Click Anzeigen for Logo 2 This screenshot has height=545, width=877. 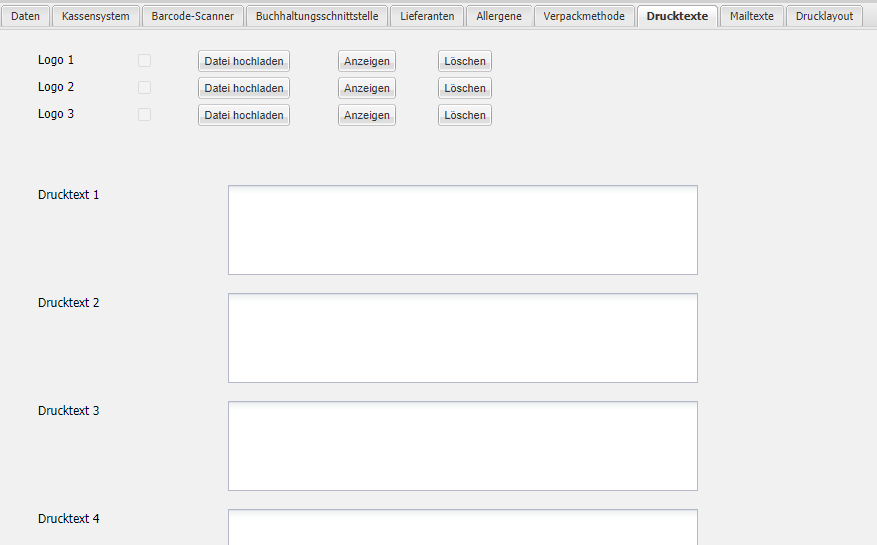click(367, 88)
